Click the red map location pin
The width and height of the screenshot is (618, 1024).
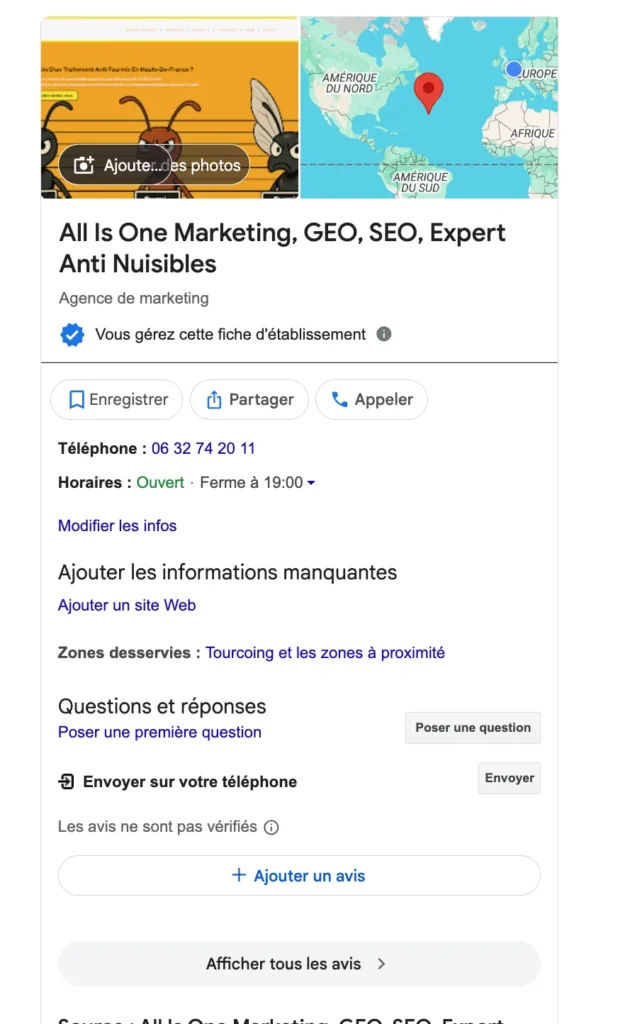click(428, 91)
